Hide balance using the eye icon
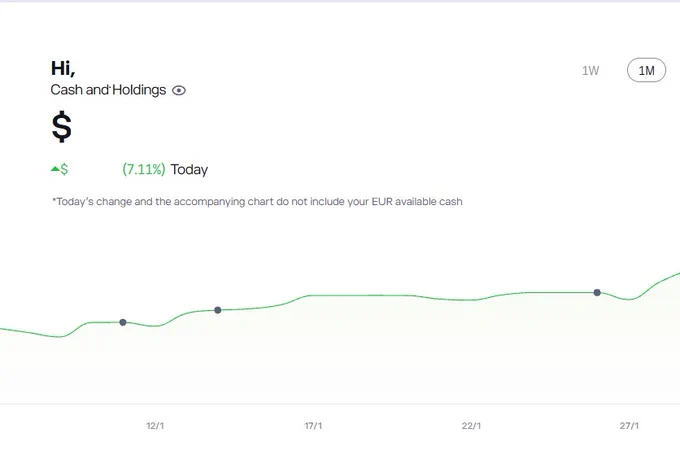This screenshot has width=680, height=468. (x=179, y=90)
